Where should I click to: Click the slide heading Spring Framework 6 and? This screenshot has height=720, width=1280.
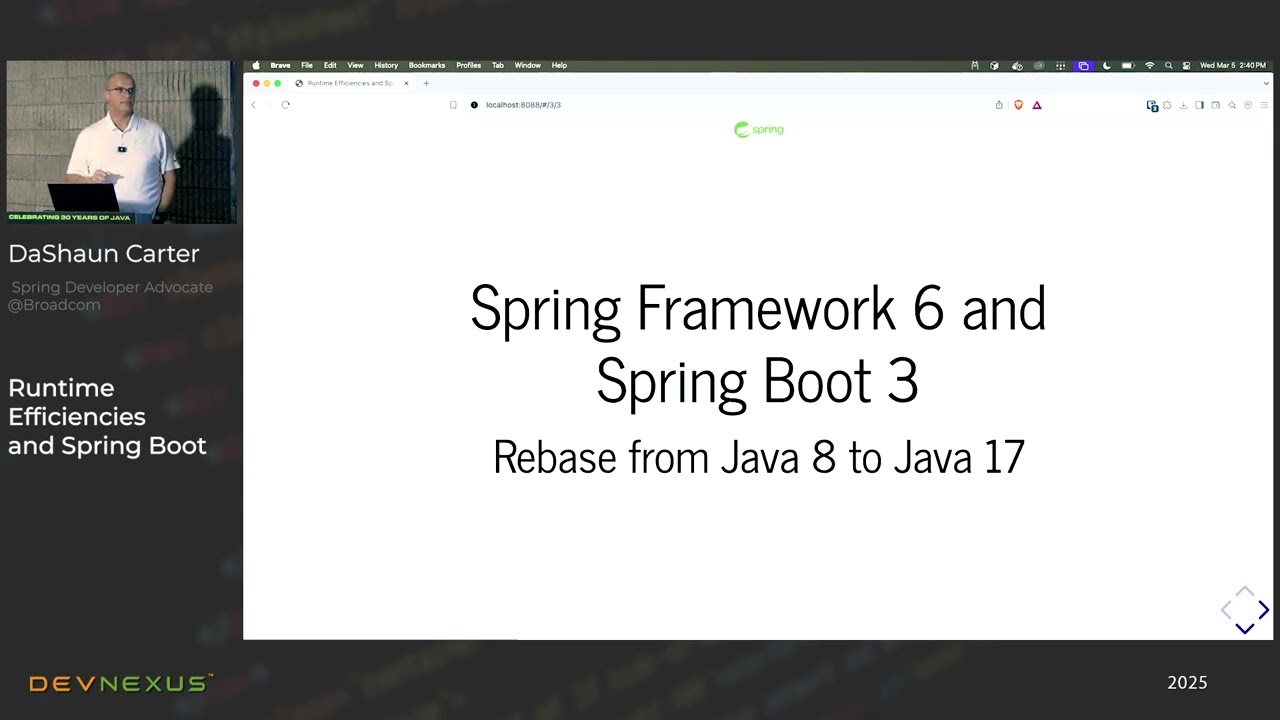pos(758,308)
